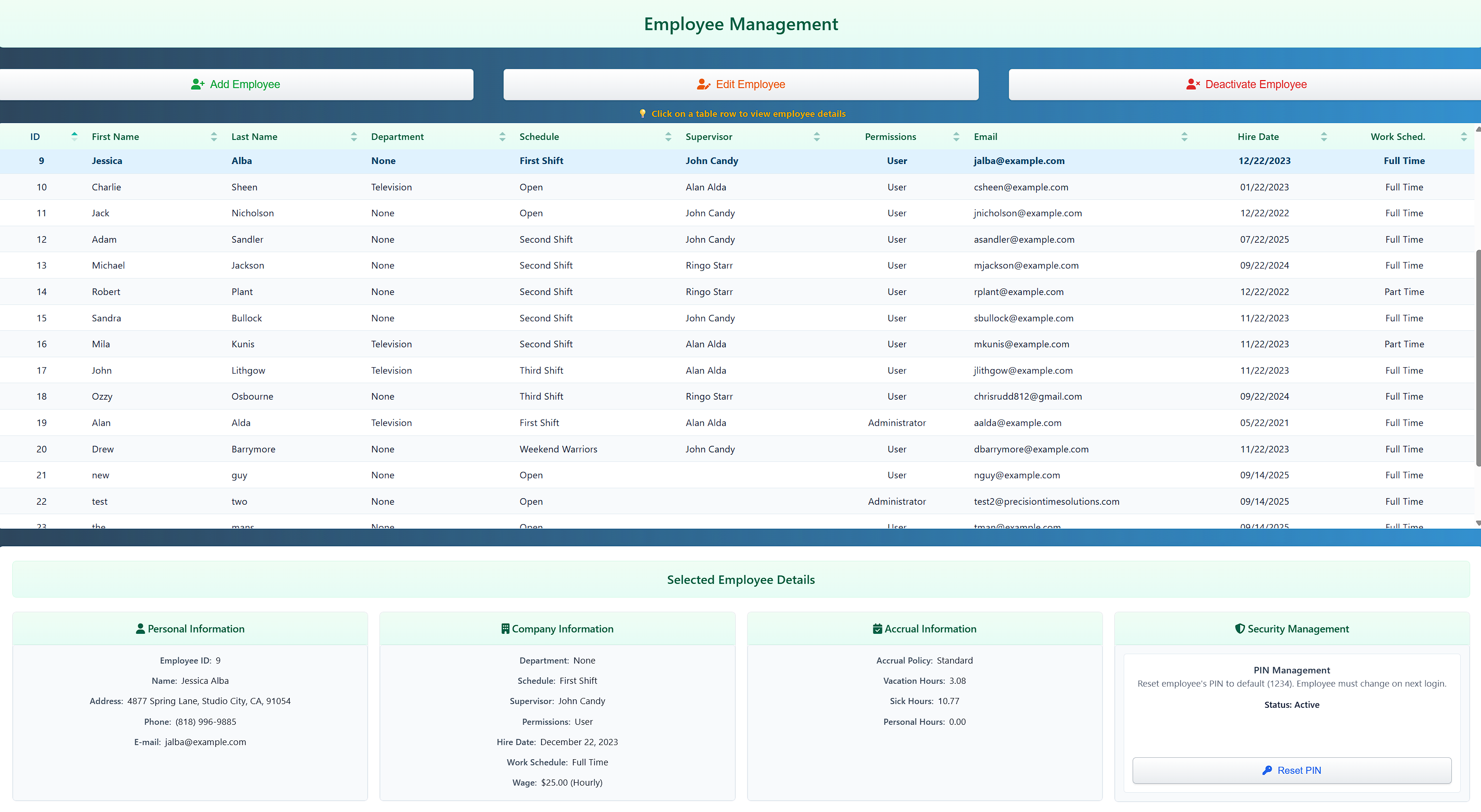Toggle sorting on the ID column
The image size is (1481, 812).
[x=74, y=136]
